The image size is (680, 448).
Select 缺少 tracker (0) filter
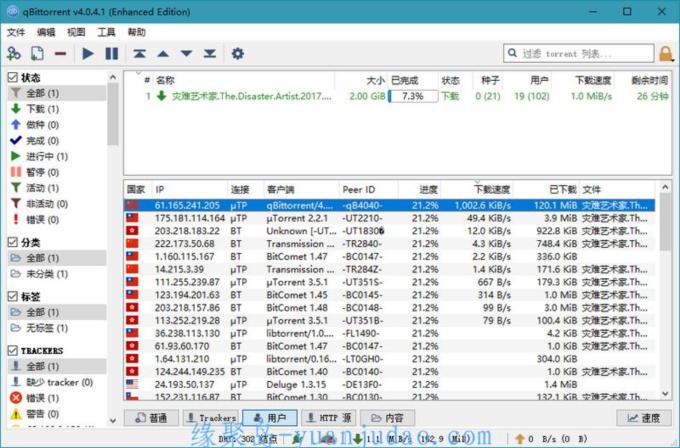tap(57, 383)
